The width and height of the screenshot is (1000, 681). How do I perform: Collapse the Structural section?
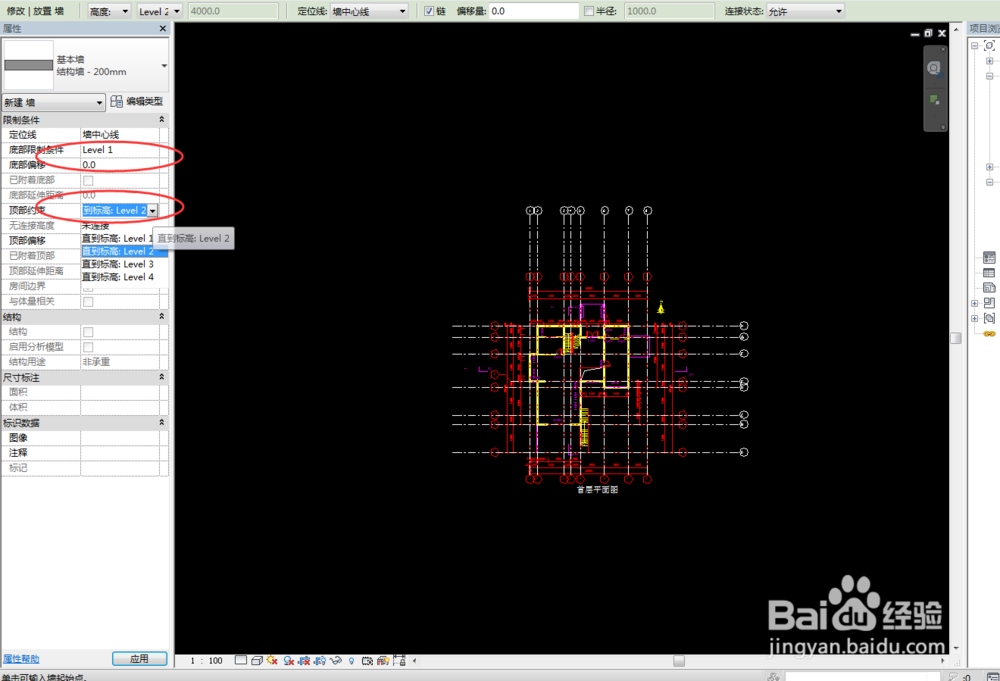(x=161, y=316)
